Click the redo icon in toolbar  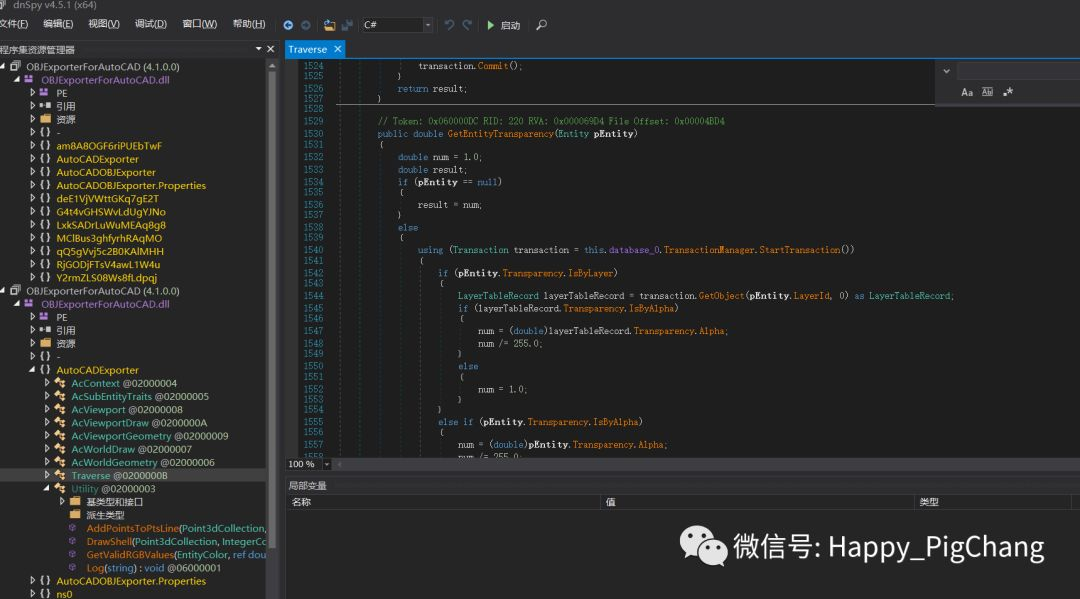click(468, 25)
